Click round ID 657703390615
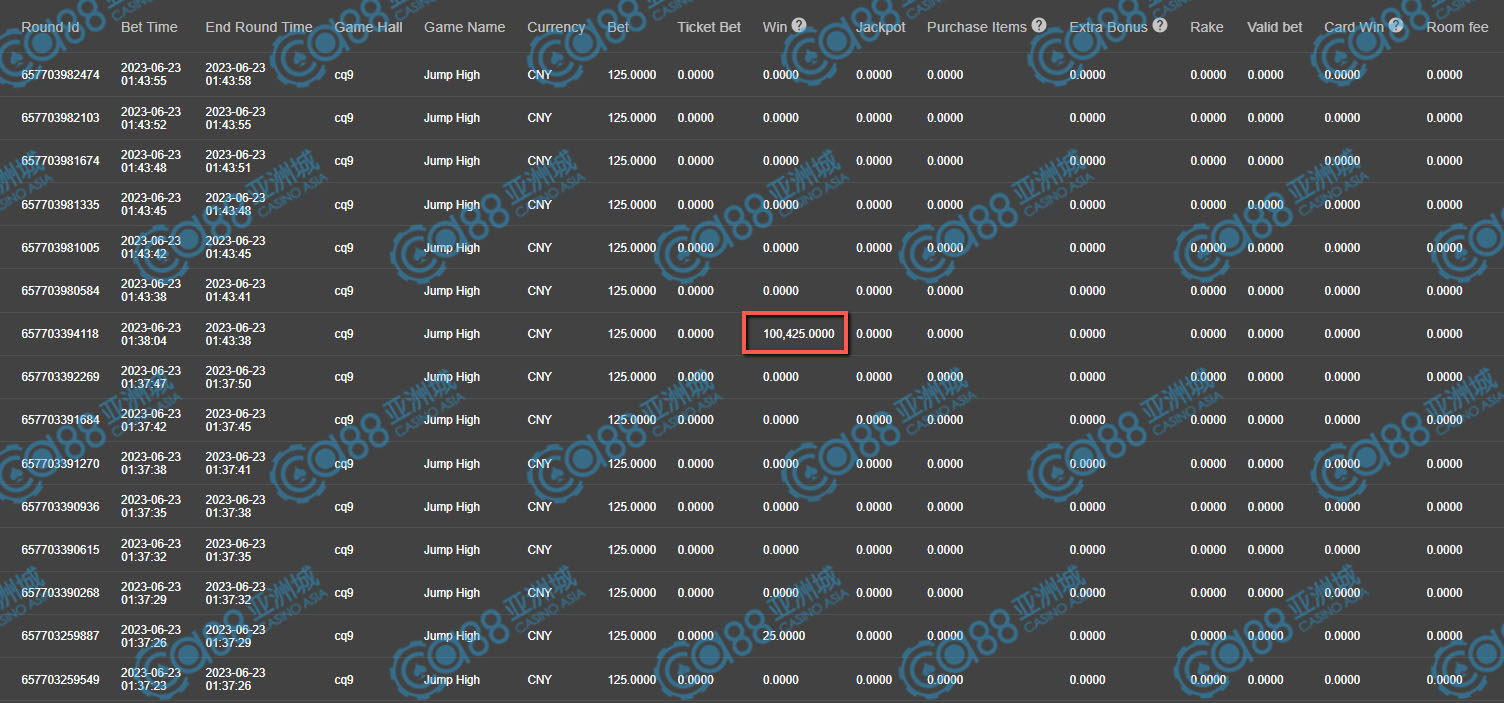 click(x=60, y=550)
